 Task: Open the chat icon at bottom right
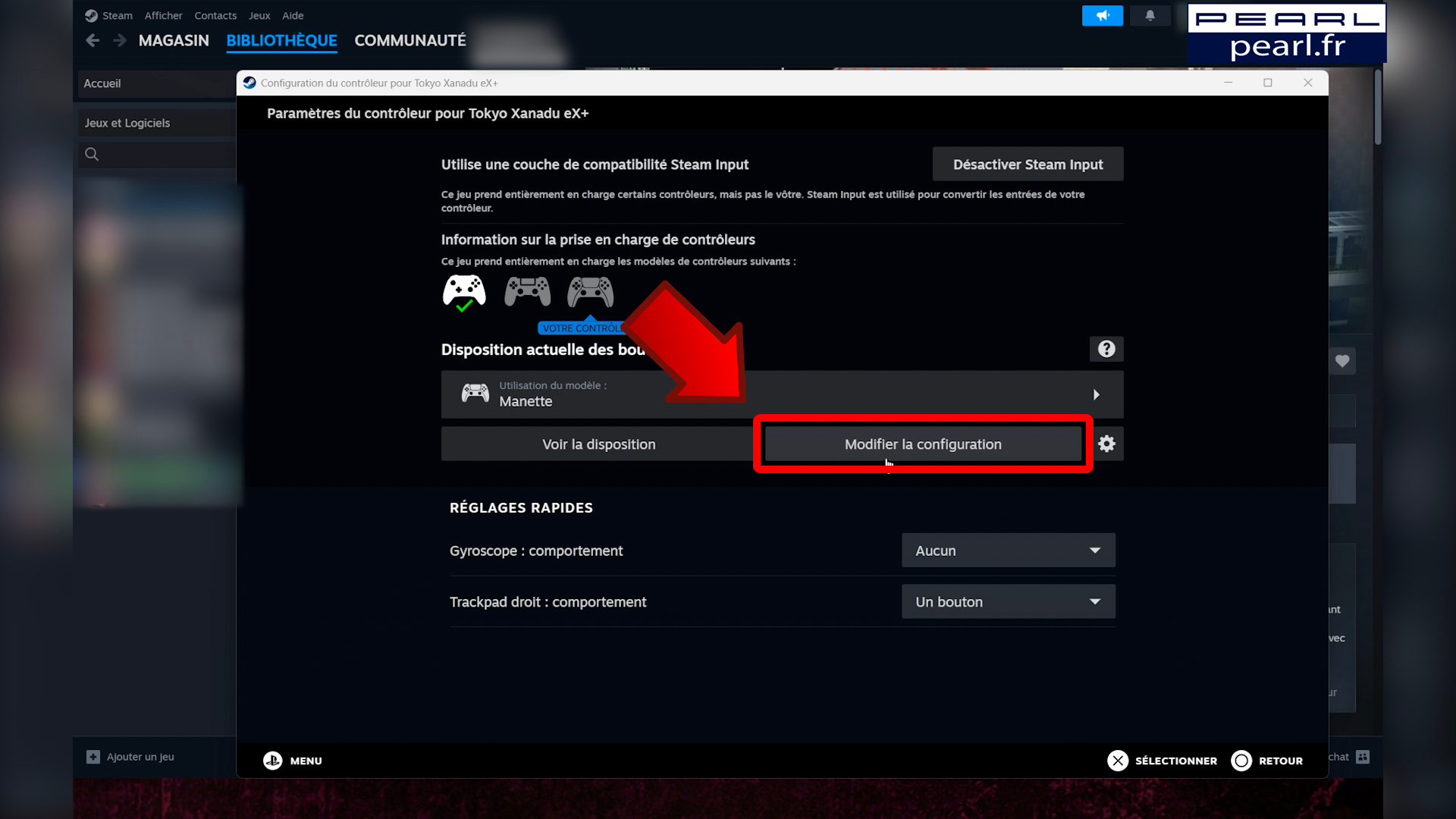[1363, 757]
